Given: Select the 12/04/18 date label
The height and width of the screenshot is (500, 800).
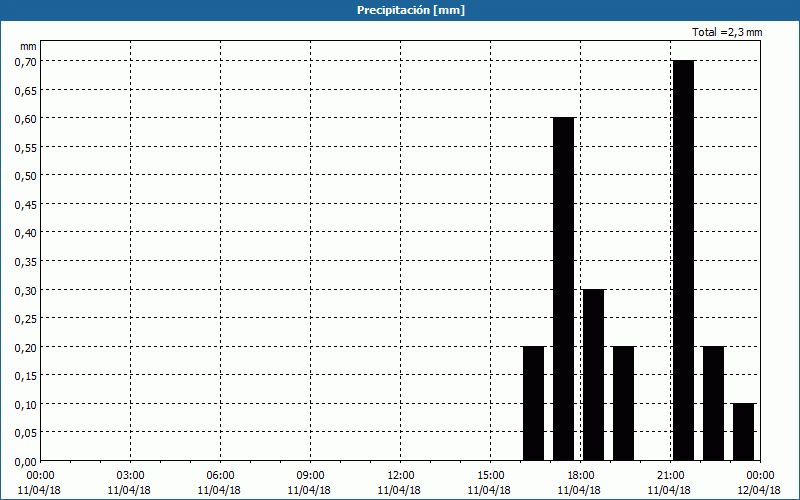Looking at the screenshot, I should 759,490.
